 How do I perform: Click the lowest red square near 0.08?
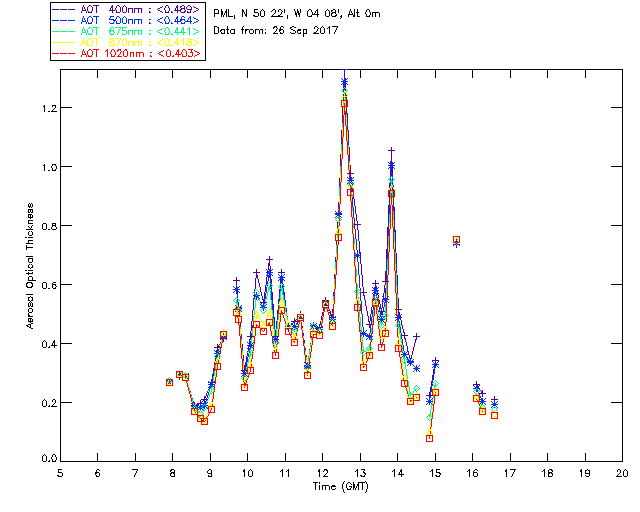[x=429, y=438]
